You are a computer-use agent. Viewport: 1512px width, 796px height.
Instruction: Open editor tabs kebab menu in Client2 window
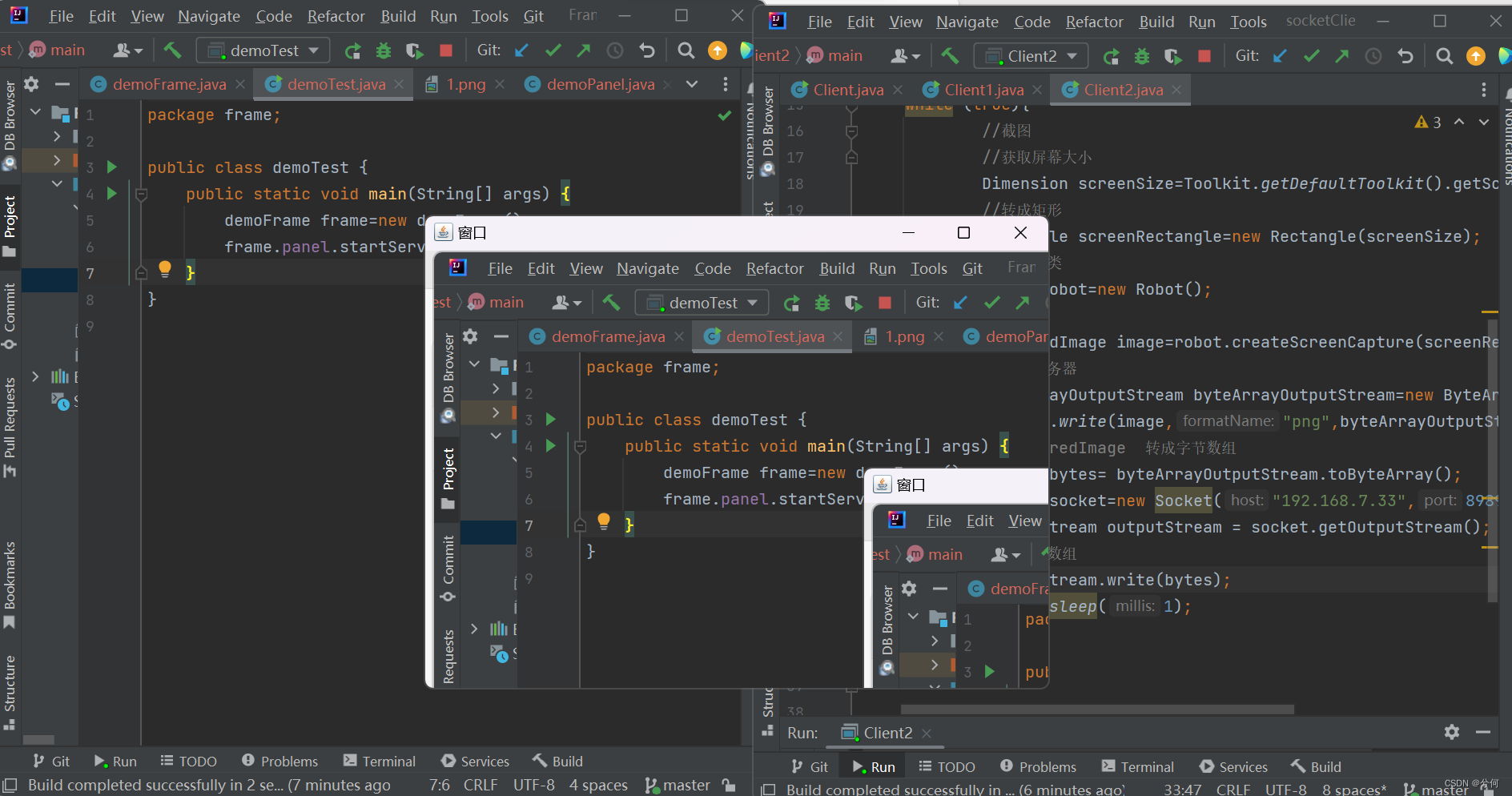point(1483,90)
